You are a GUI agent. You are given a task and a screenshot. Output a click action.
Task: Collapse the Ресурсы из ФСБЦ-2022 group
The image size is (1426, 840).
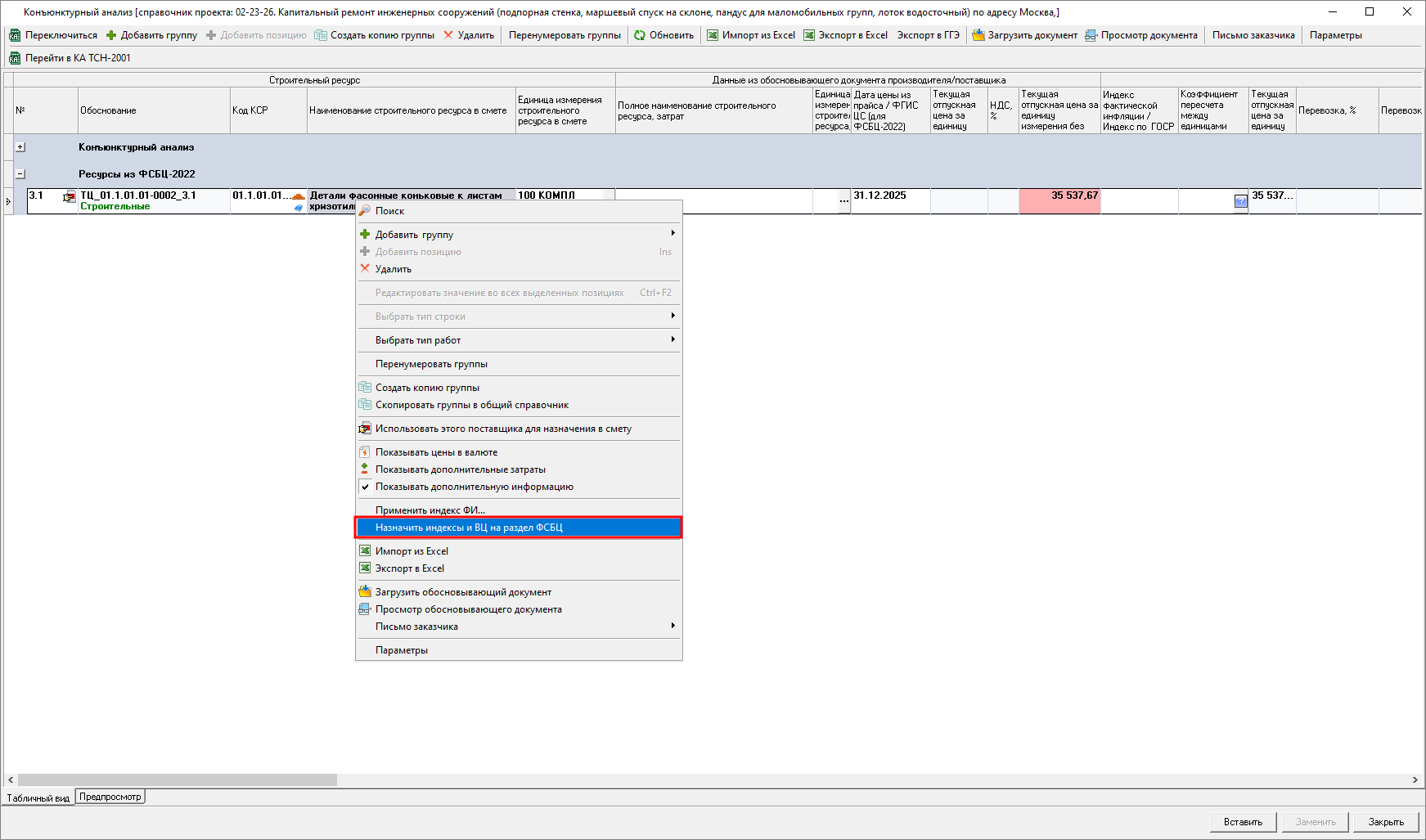20,174
